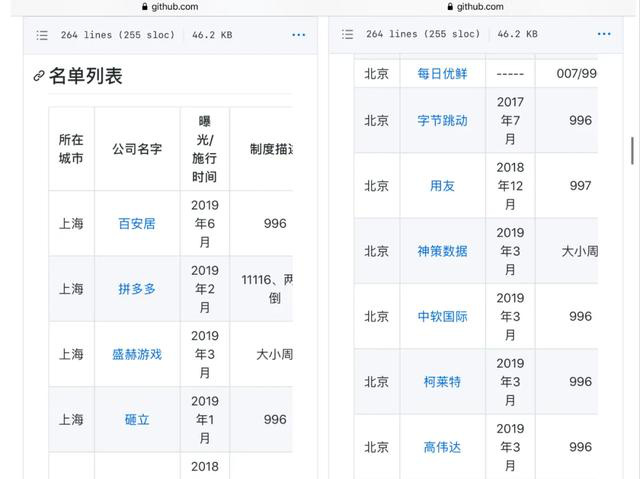Click the github.com address in the left pane
Screen dimensions: 640x479
(x=176, y=7)
